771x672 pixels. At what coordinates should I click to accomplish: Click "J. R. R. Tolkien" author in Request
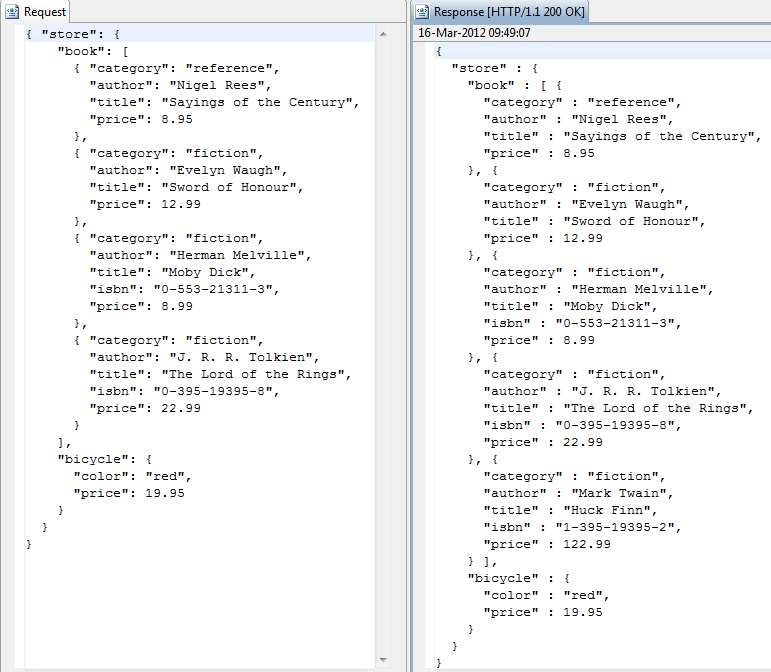click(x=204, y=357)
